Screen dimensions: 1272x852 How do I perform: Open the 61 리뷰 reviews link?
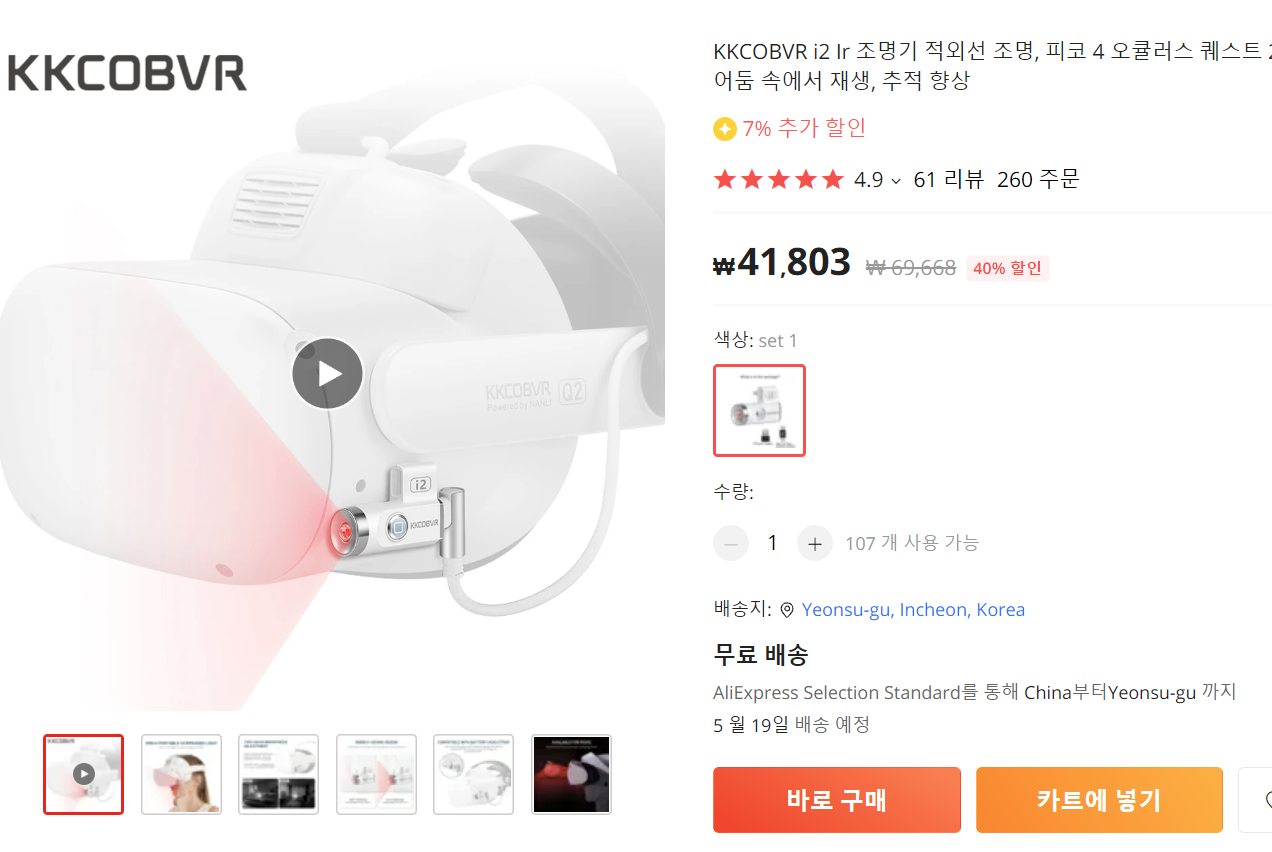(949, 180)
